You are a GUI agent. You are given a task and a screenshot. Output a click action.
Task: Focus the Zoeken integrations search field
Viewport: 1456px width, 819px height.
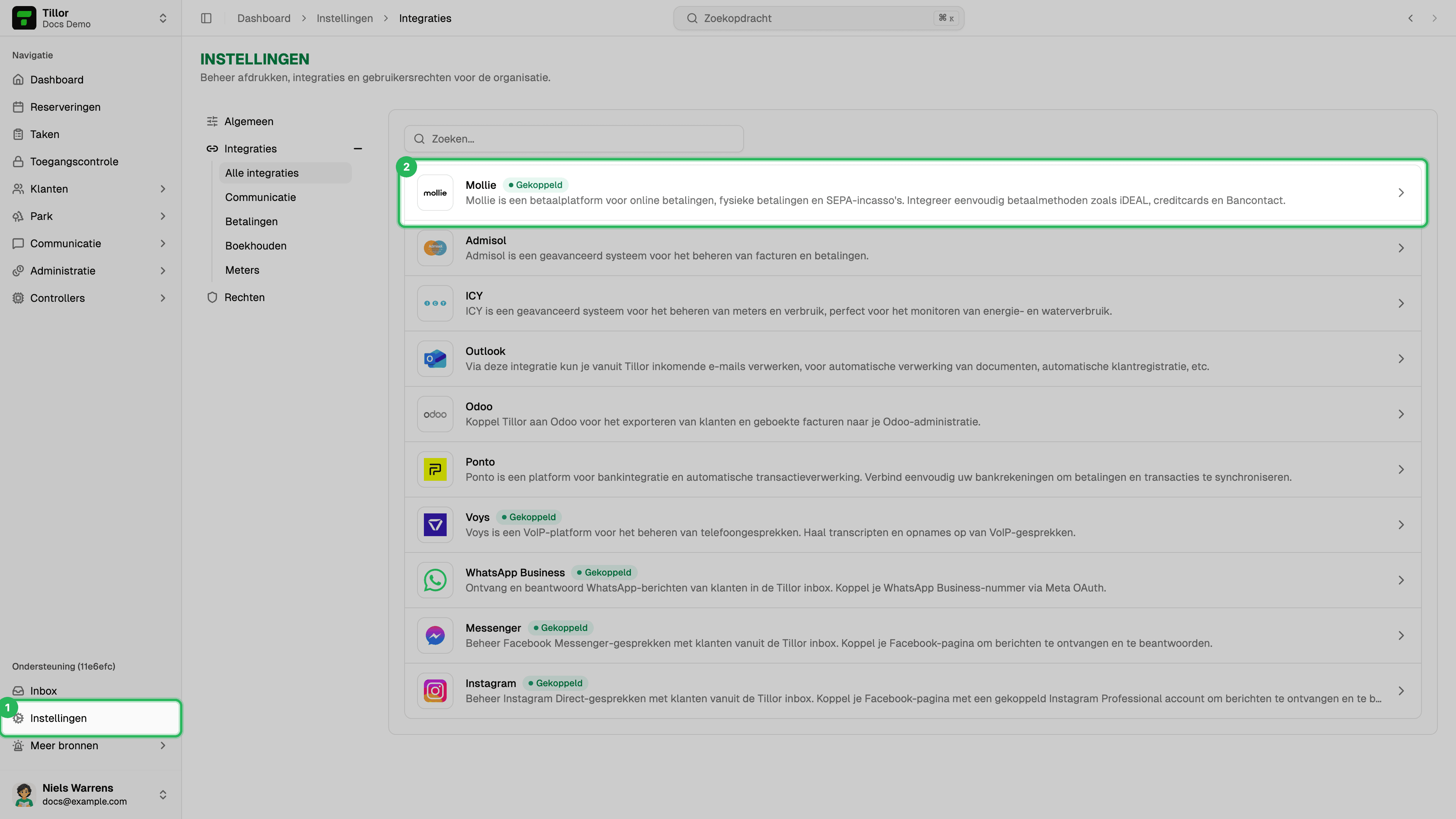pos(574,139)
